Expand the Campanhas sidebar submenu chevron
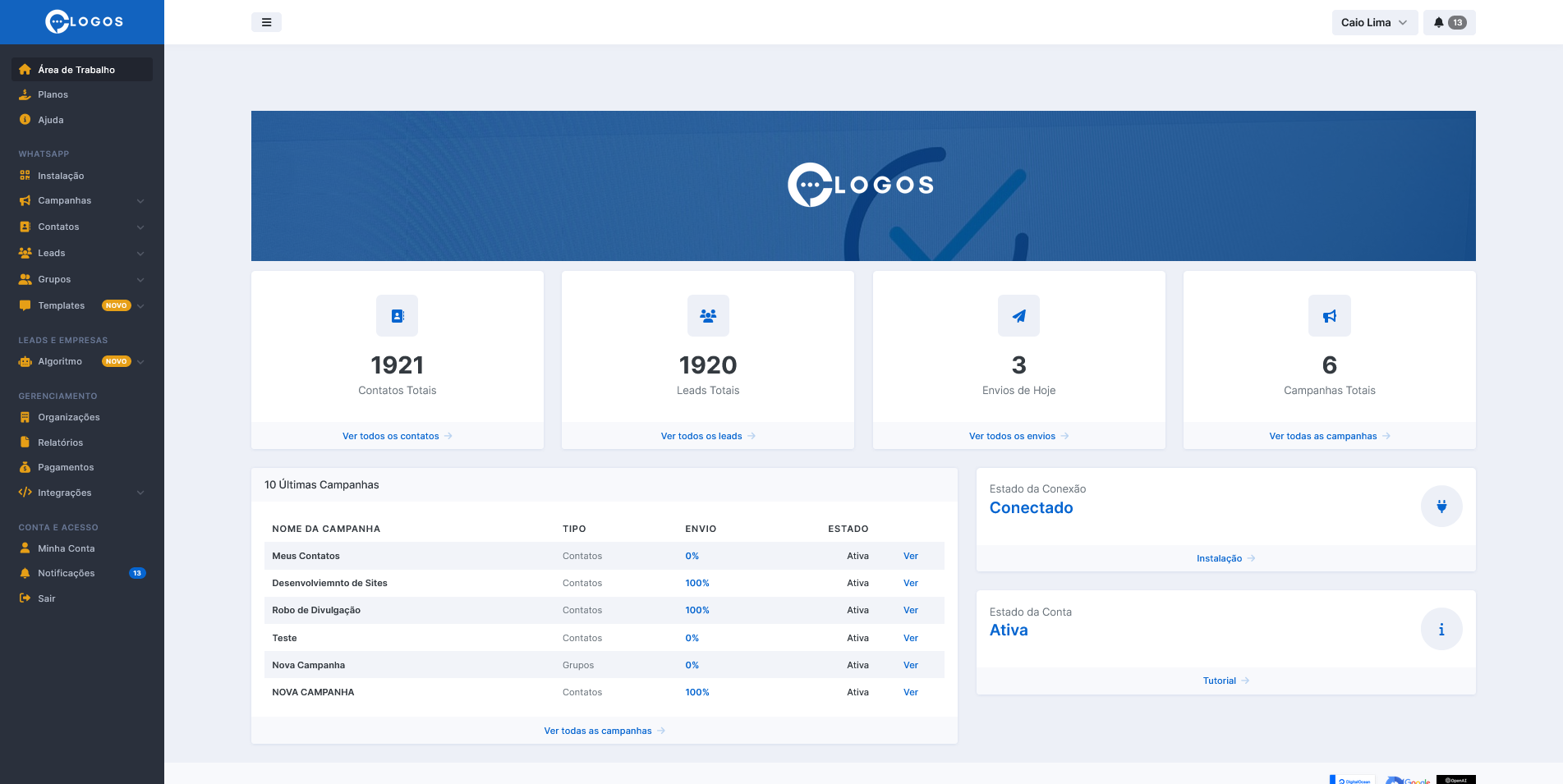The height and width of the screenshot is (784, 1563). click(140, 201)
